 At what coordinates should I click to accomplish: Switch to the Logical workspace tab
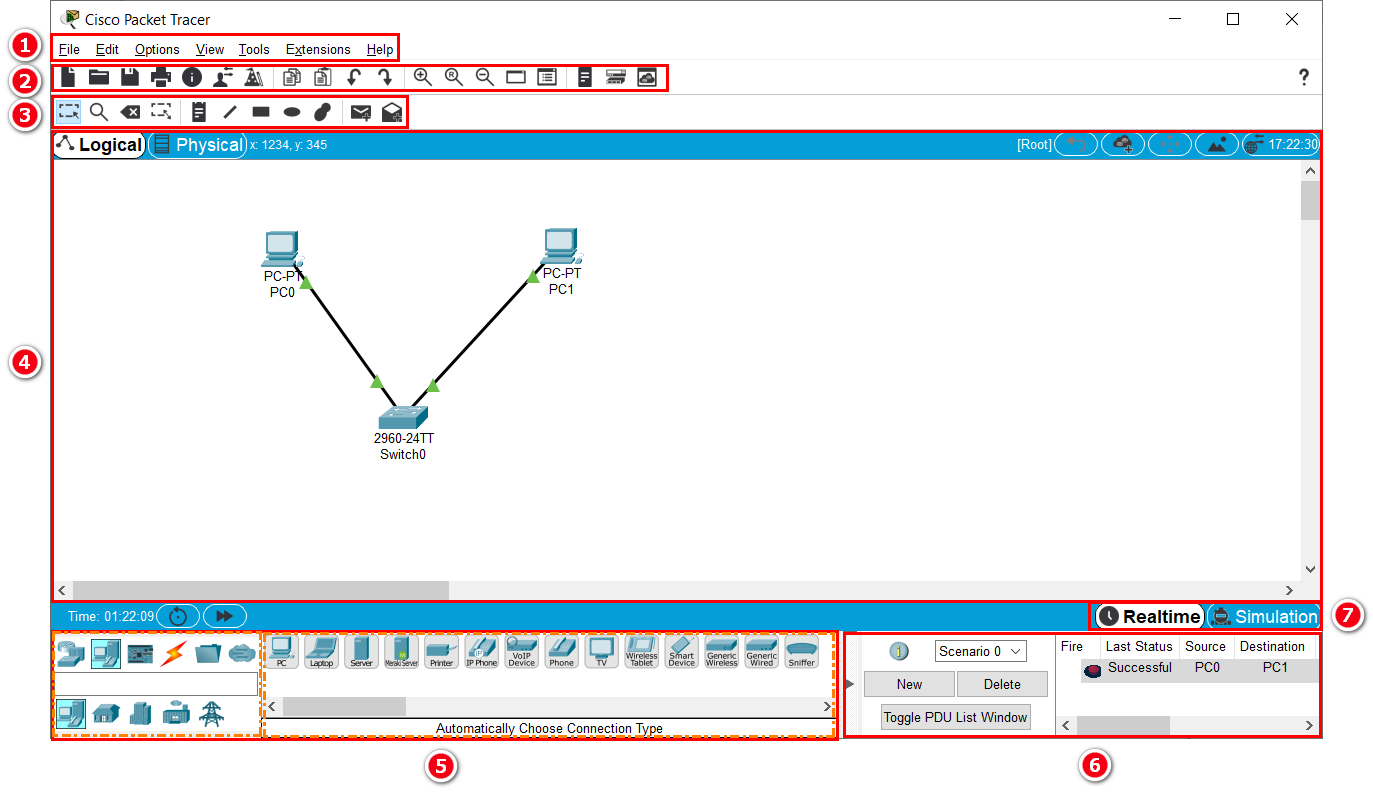(x=99, y=145)
